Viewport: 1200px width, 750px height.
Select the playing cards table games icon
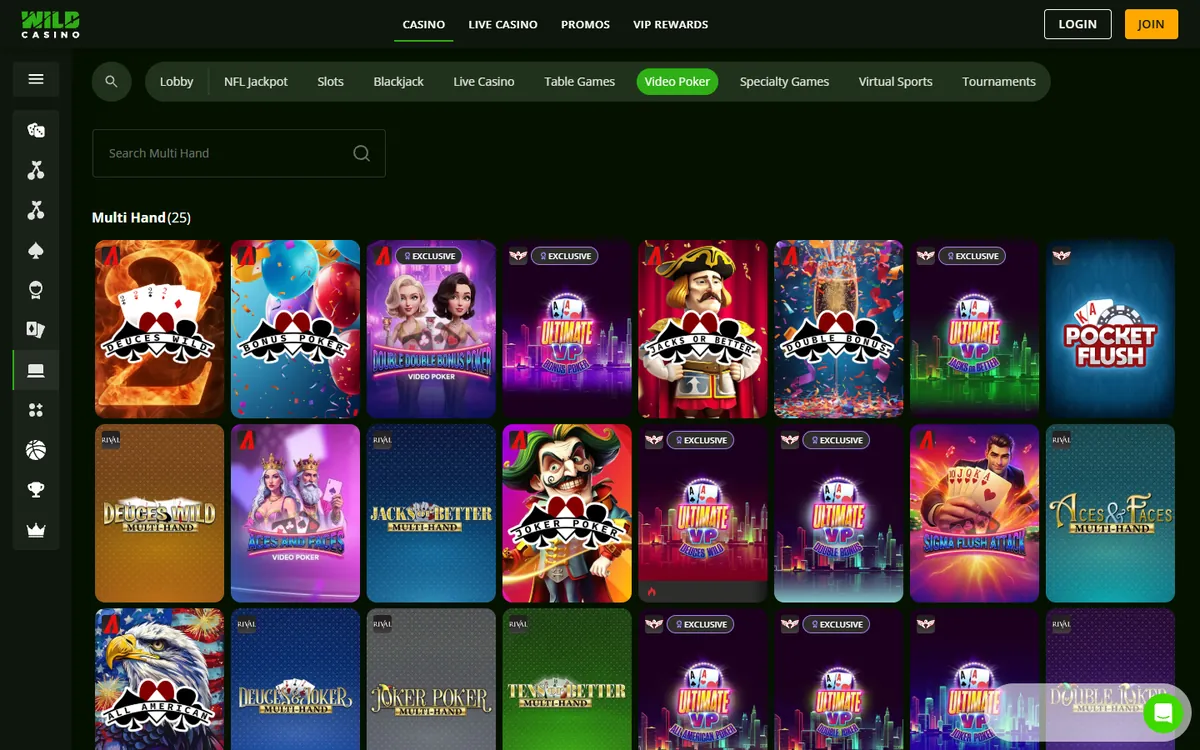tap(36, 330)
